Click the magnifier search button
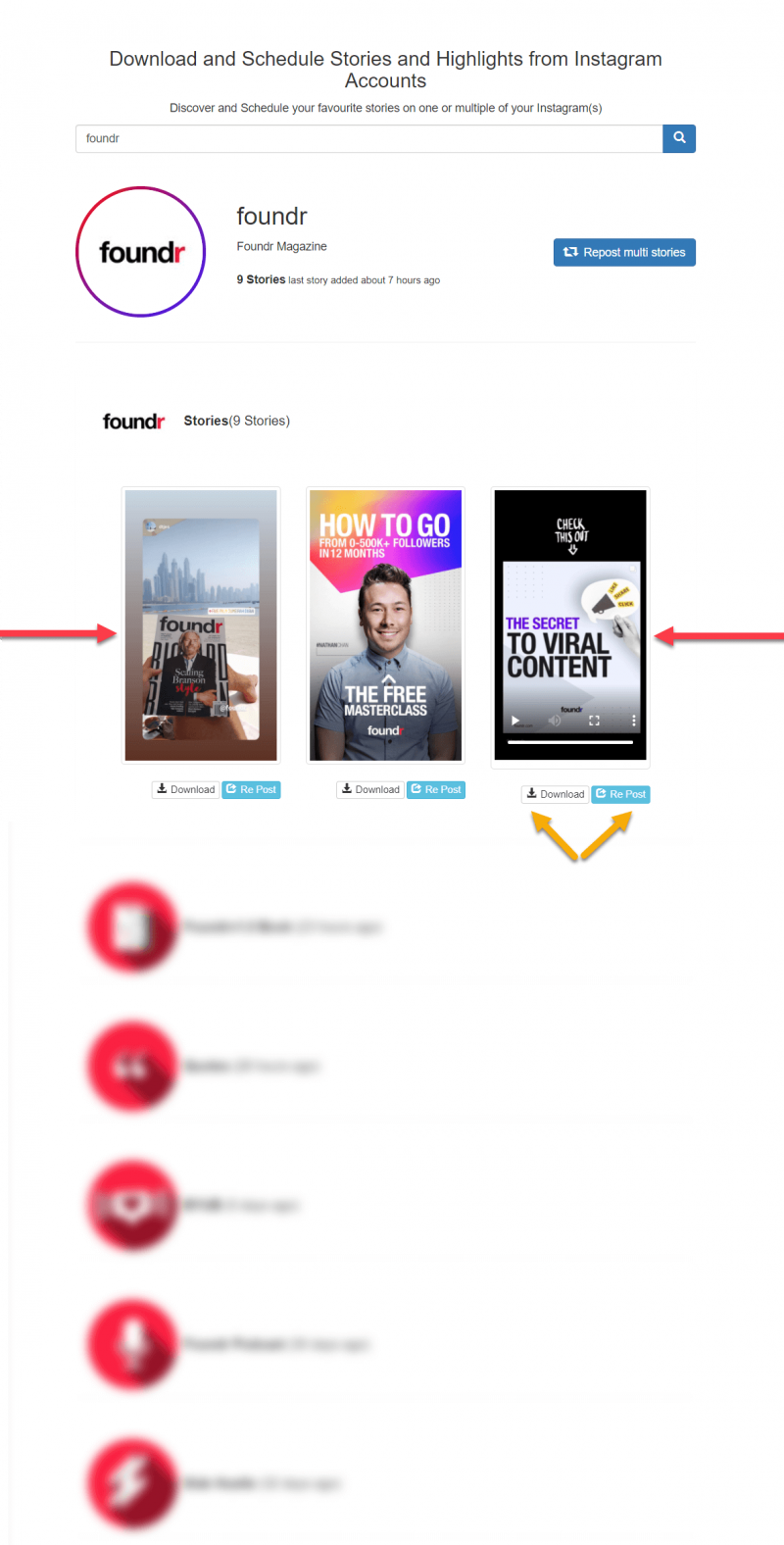Viewport: 784px width, 1545px height. (x=679, y=138)
